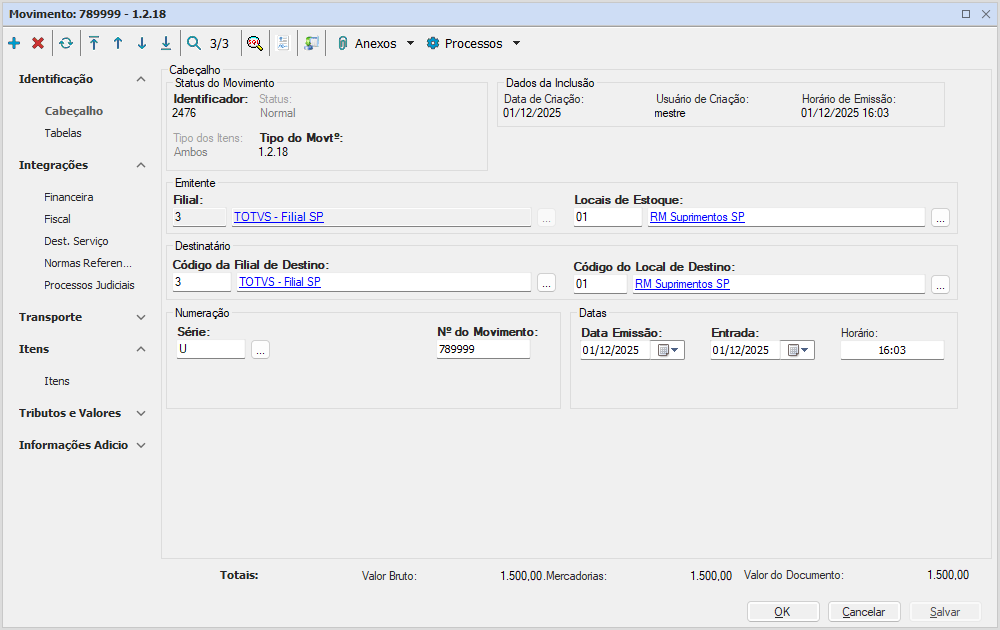This screenshot has width=1000, height=630.
Task: Open lookup for Locais de Estoque
Action: [940, 217]
